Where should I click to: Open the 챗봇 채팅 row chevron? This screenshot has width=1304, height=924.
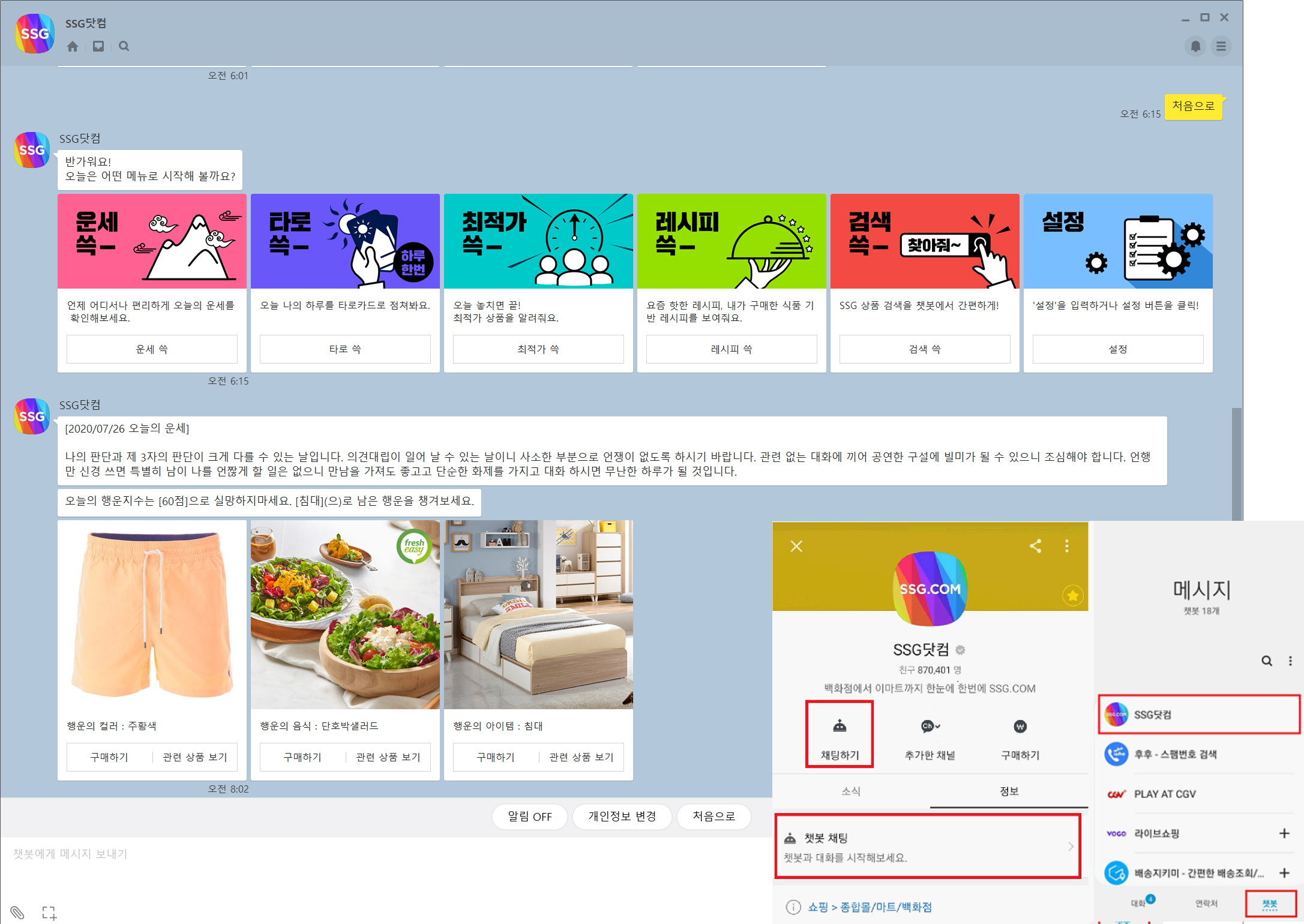click(1070, 847)
